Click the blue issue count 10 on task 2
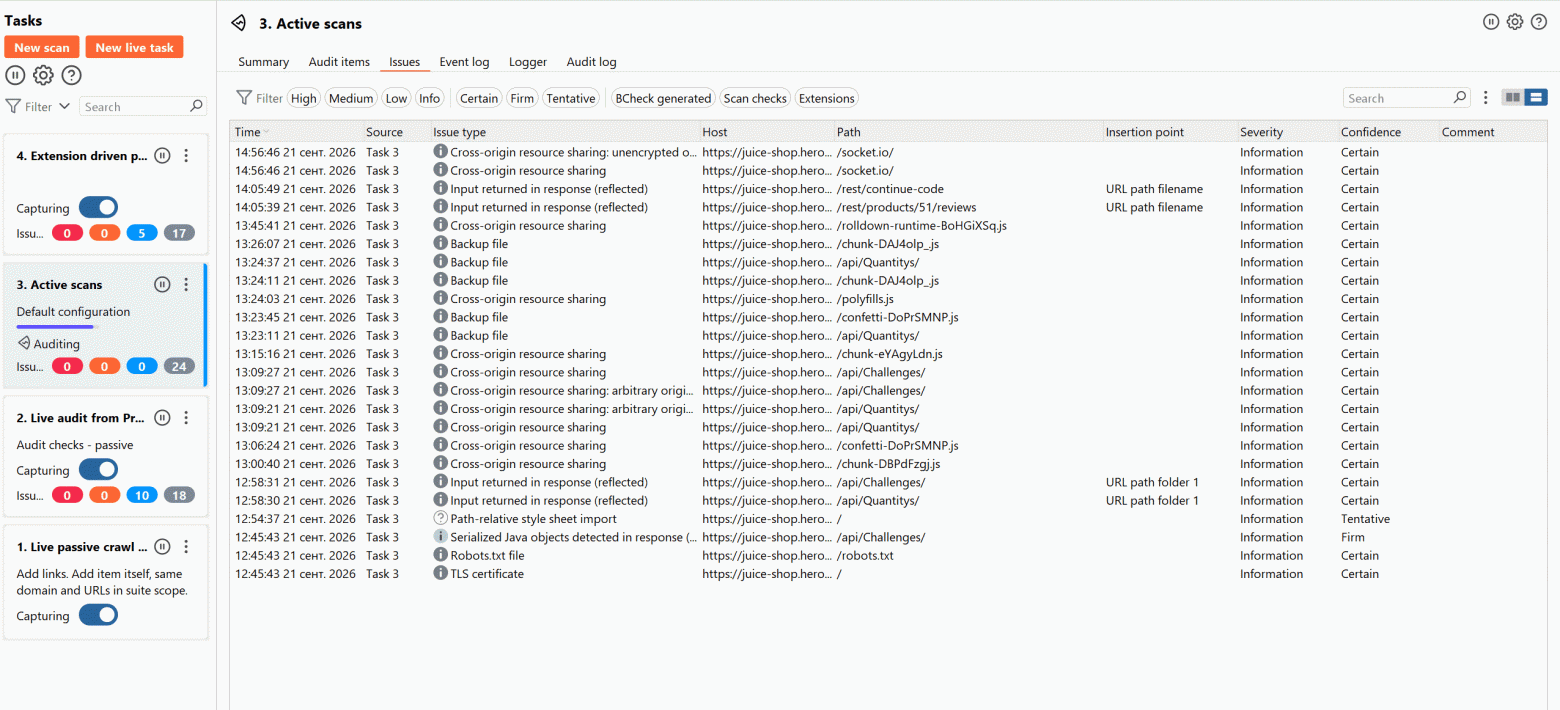1560x710 pixels. [142, 495]
